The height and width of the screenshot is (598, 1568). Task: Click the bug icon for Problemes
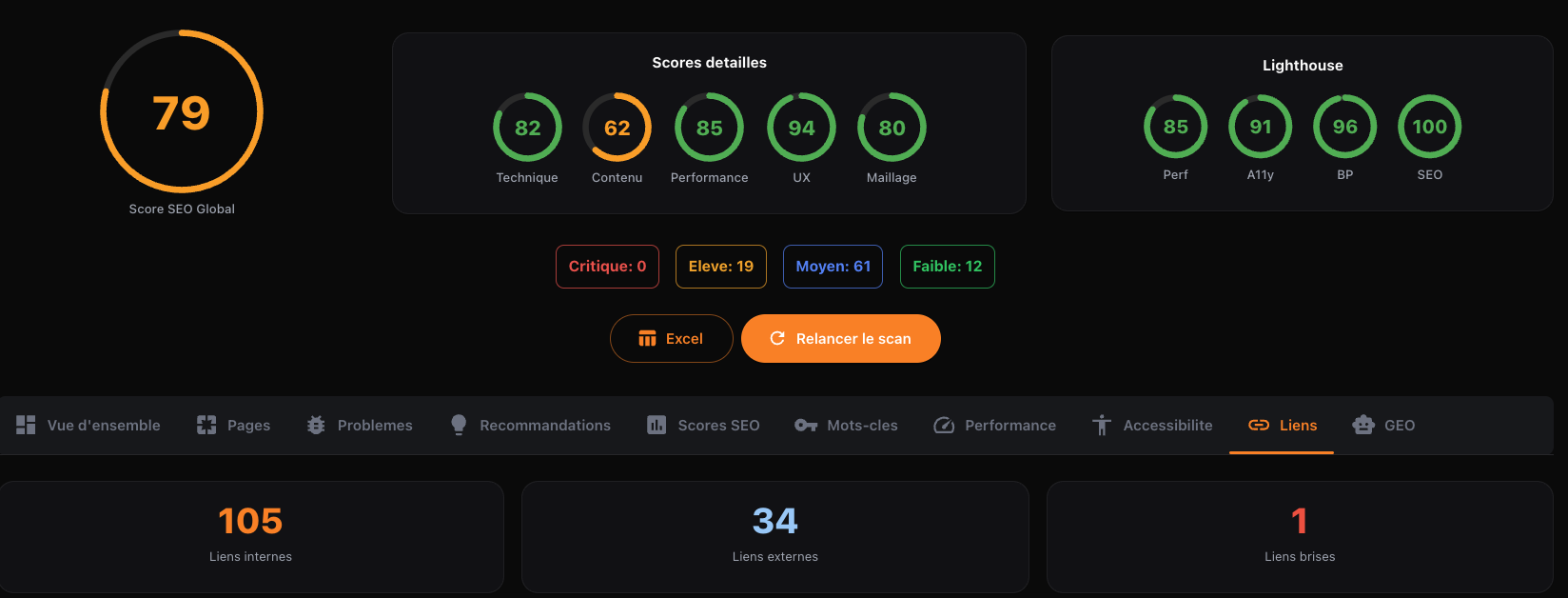click(x=316, y=426)
